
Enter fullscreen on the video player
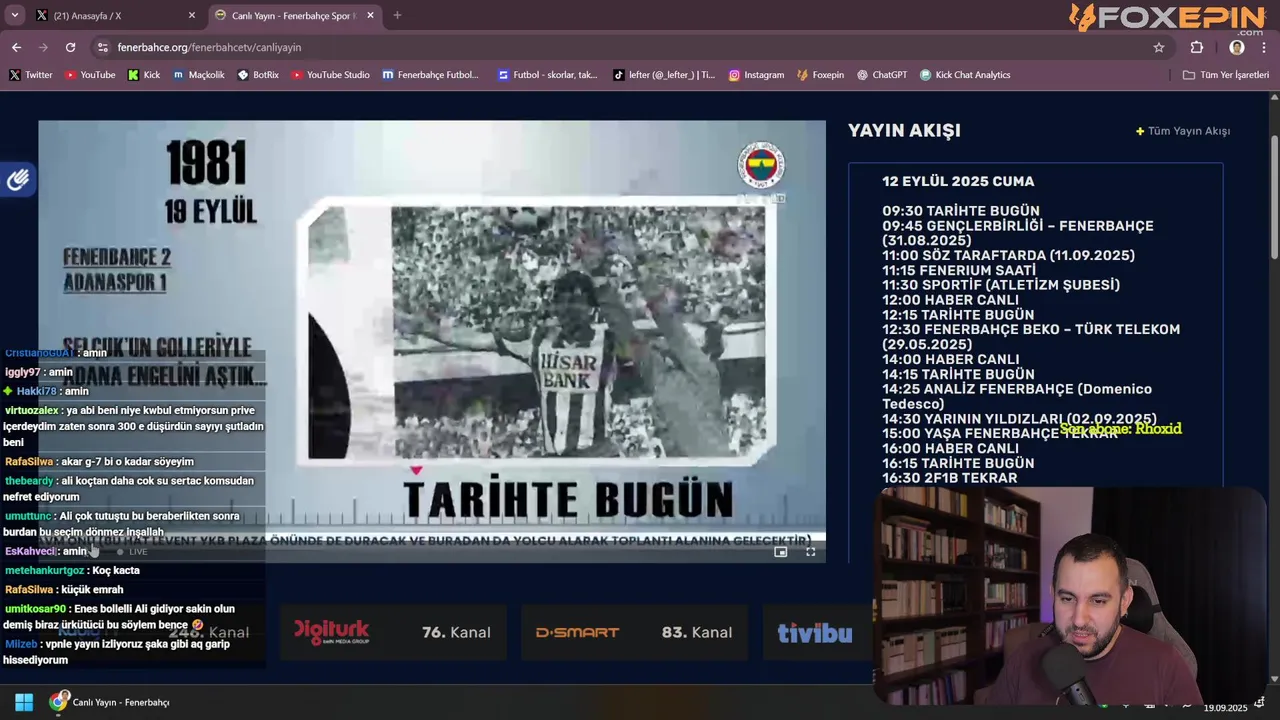tap(811, 551)
